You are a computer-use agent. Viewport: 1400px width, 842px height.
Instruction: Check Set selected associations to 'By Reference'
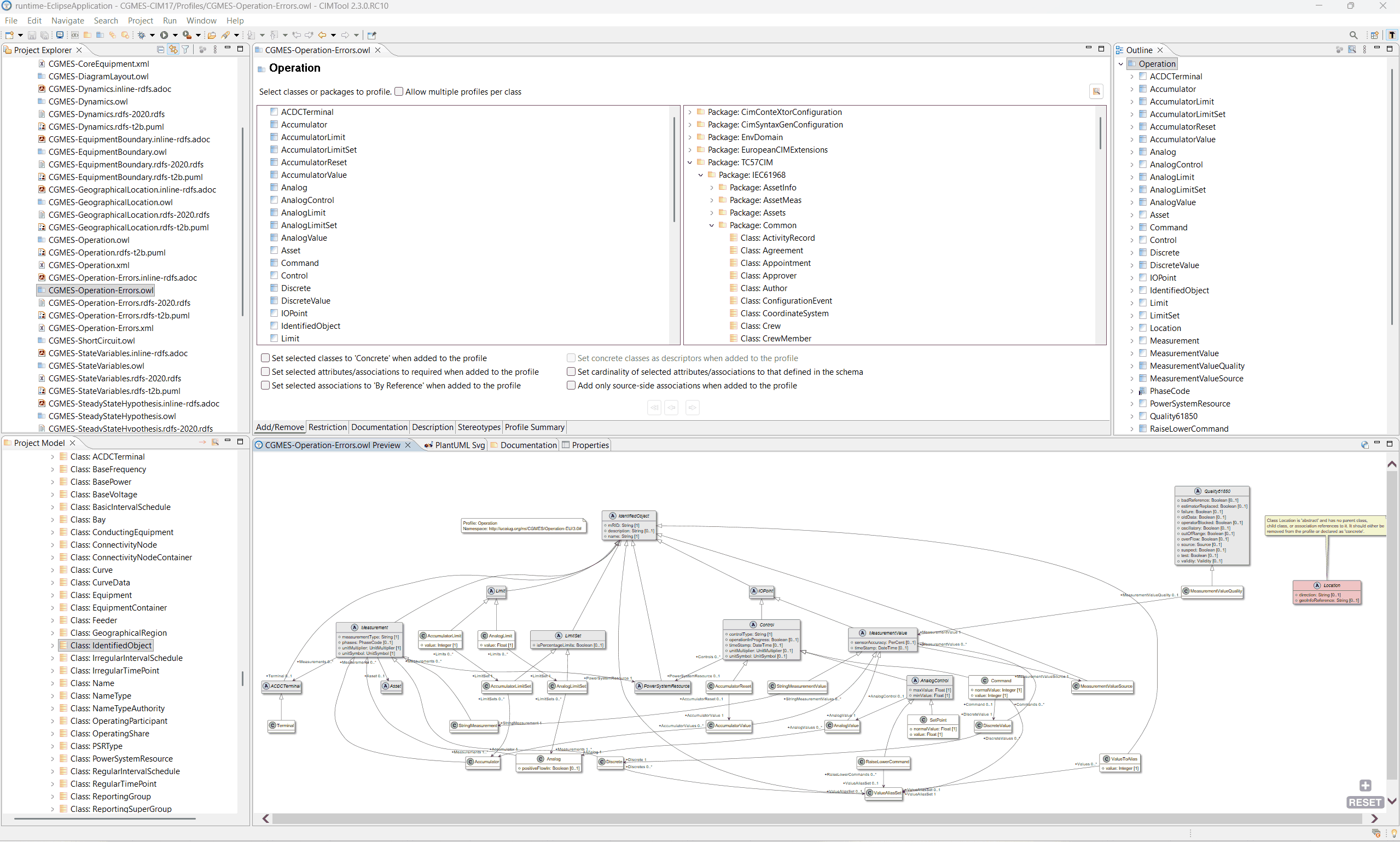[x=265, y=385]
